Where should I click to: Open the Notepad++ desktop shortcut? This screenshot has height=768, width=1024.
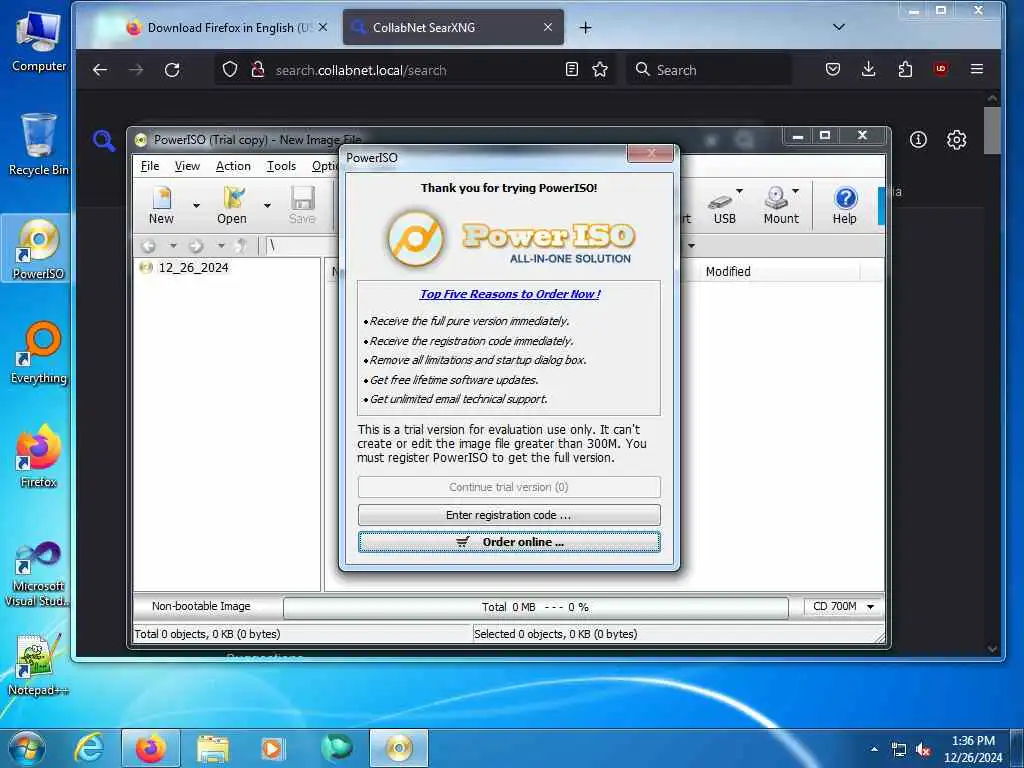pos(38,665)
